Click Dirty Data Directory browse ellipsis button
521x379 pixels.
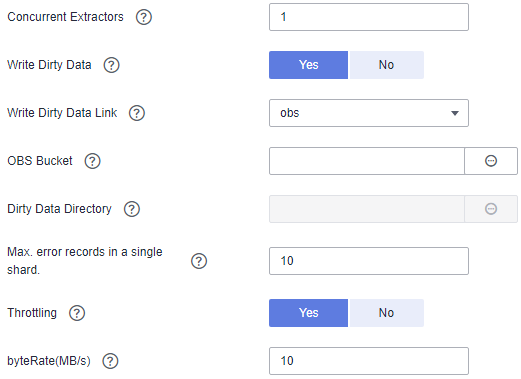(491, 209)
